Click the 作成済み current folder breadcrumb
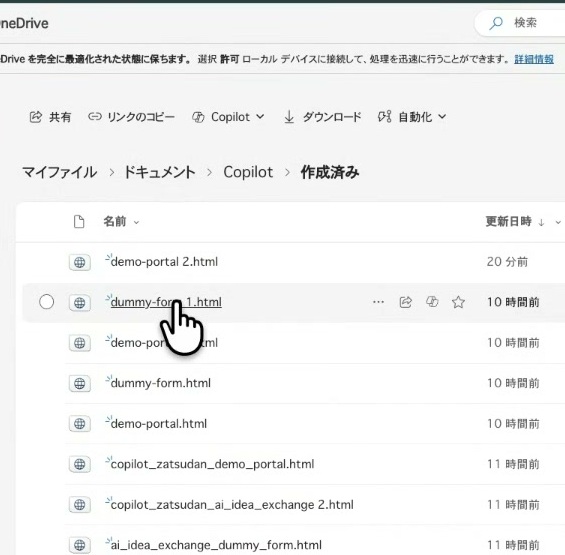Screen dimensions: 565x555 click(330, 172)
